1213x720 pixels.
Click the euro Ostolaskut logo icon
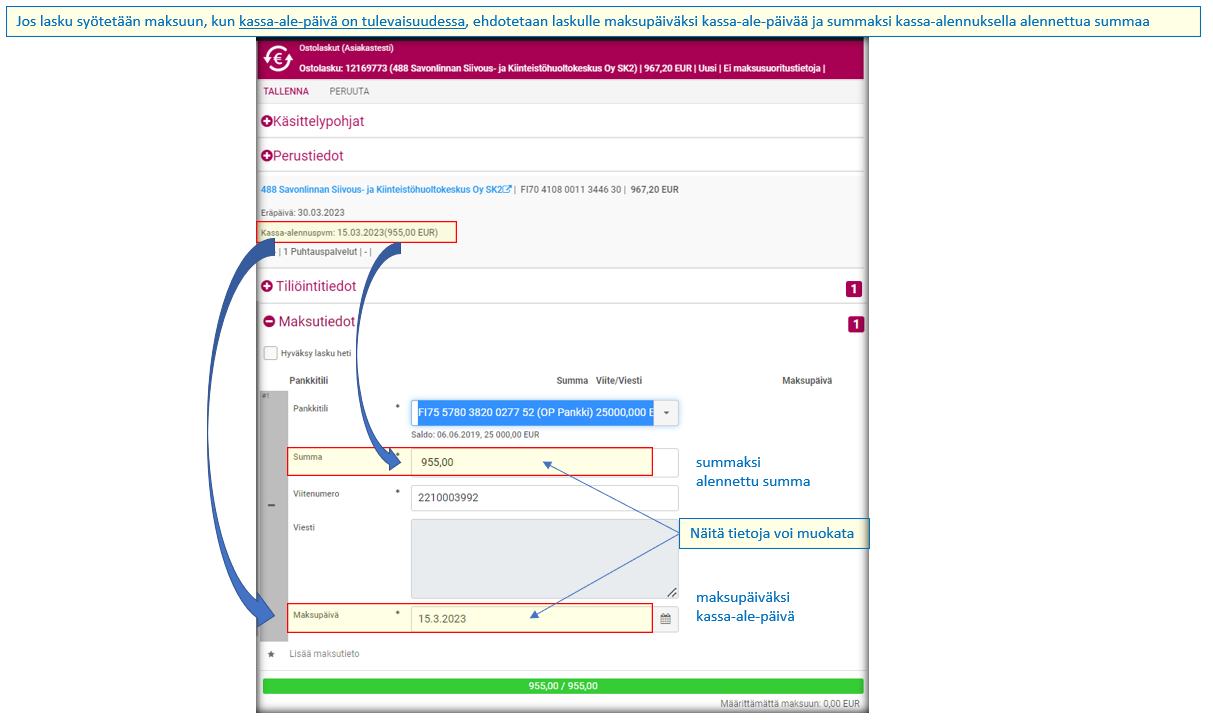coord(278,59)
